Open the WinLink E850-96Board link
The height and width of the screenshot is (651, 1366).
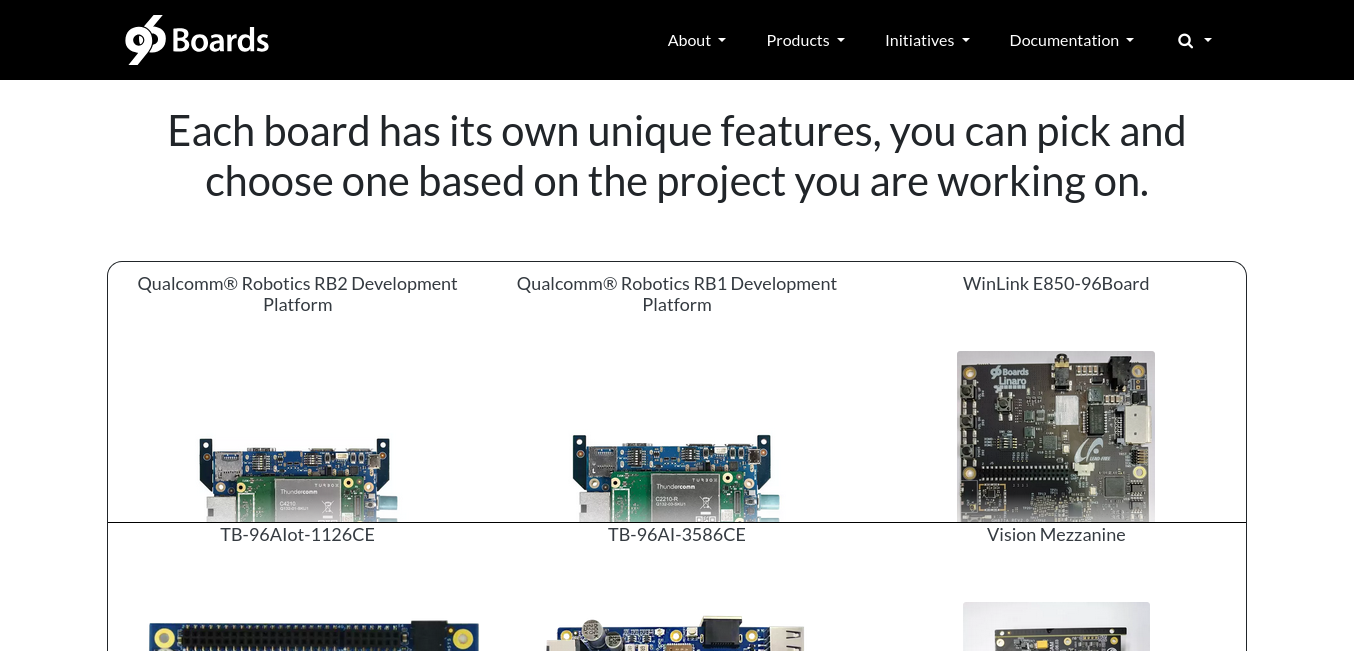pyautogui.click(x=1056, y=284)
